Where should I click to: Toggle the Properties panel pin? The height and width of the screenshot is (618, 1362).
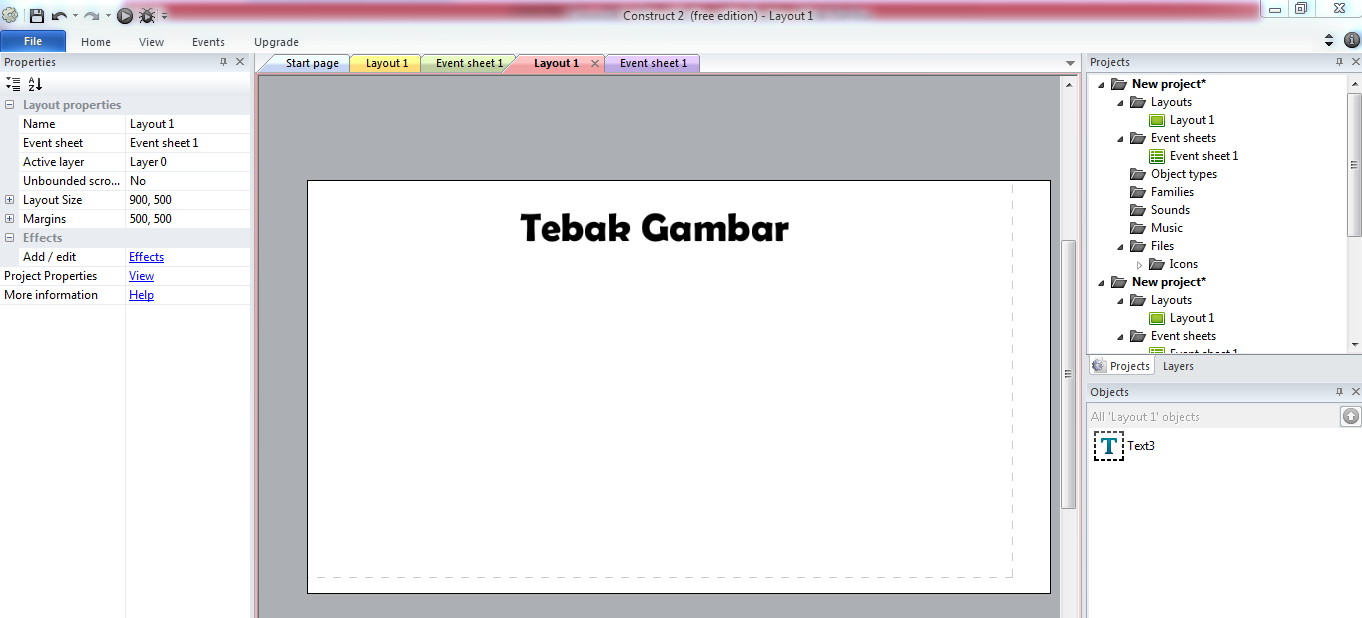point(223,62)
